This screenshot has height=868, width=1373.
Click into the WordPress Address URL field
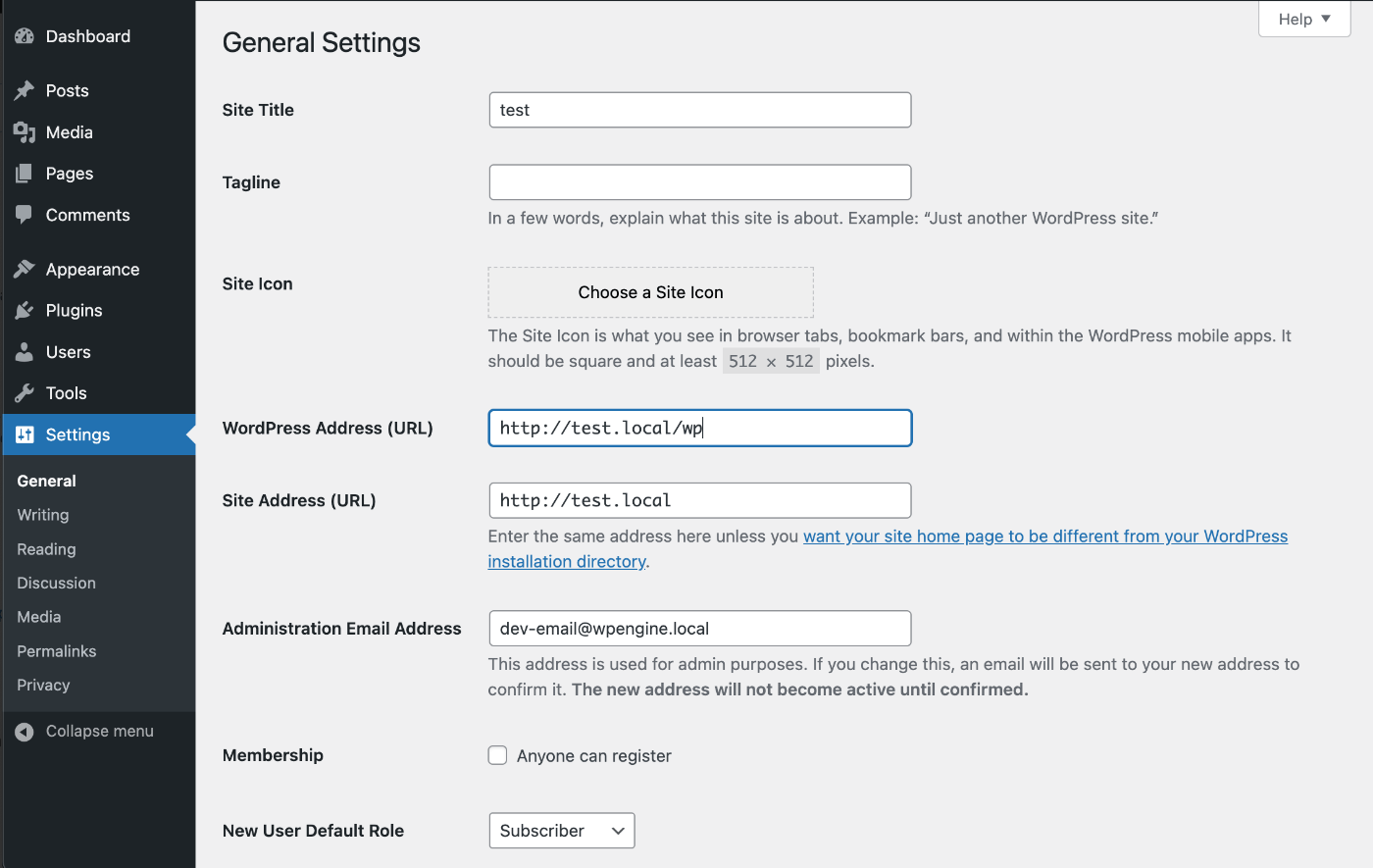(x=700, y=428)
